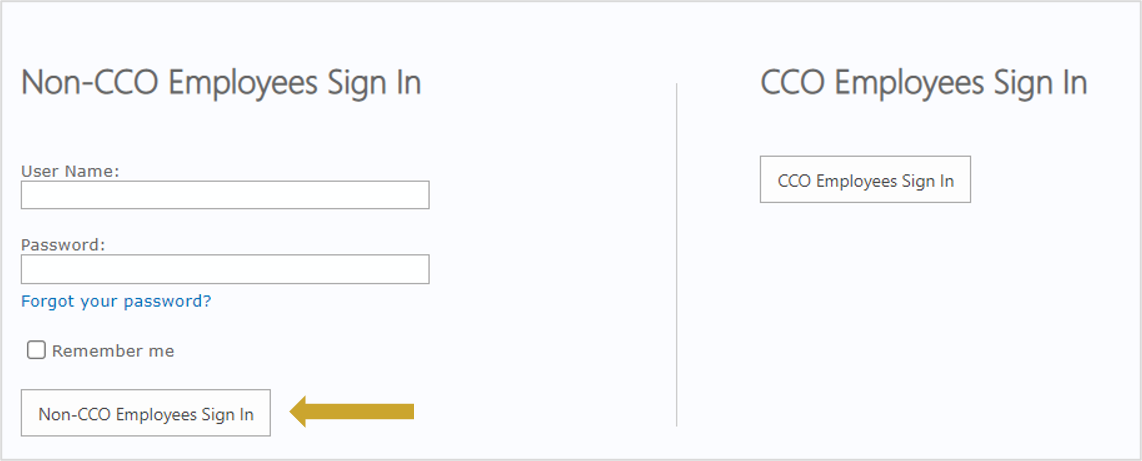
Task: Toggle the Remember me option on
Action: coord(37,350)
